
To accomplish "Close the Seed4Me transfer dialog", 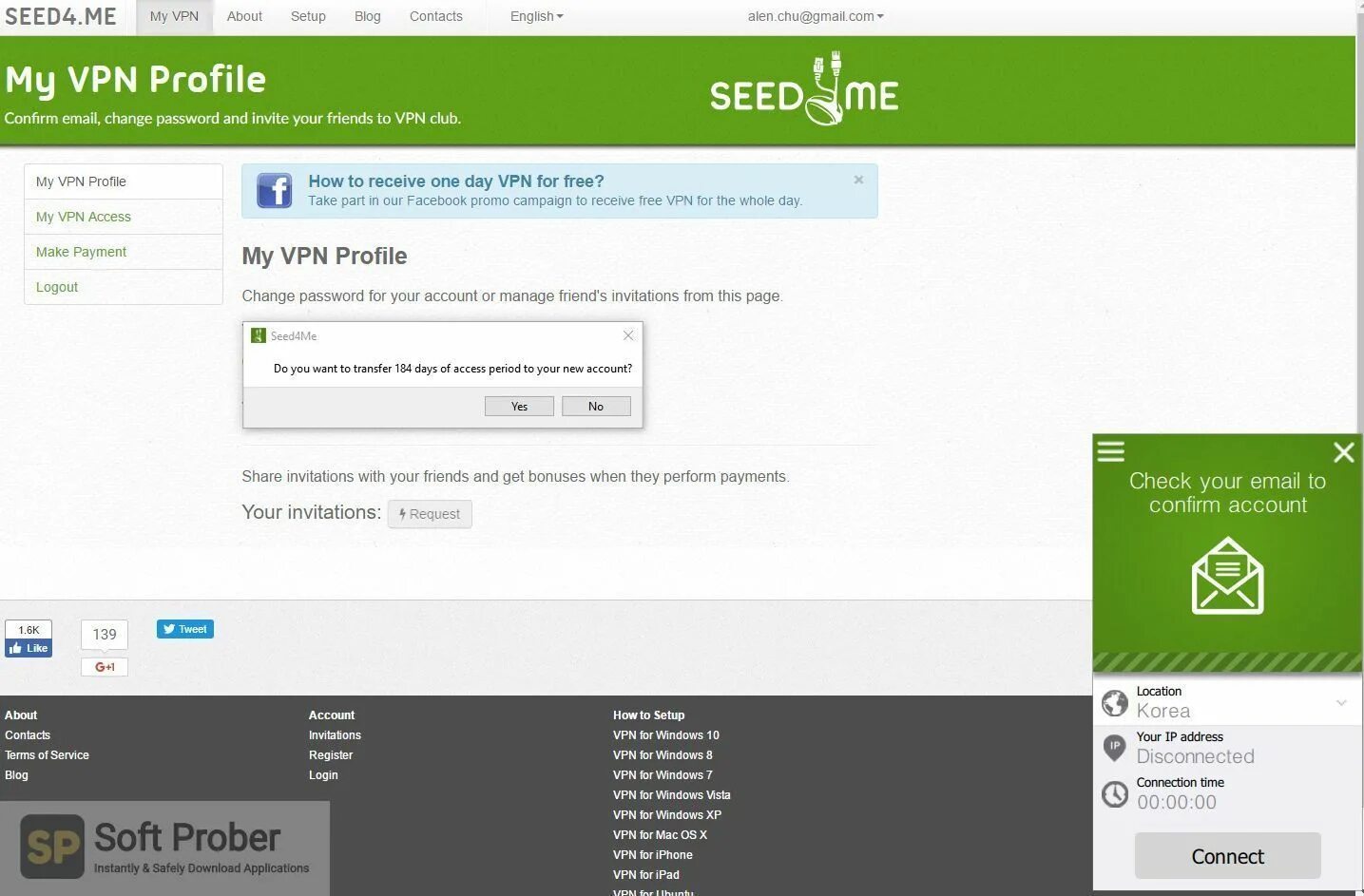I will click(x=628, y=335).
